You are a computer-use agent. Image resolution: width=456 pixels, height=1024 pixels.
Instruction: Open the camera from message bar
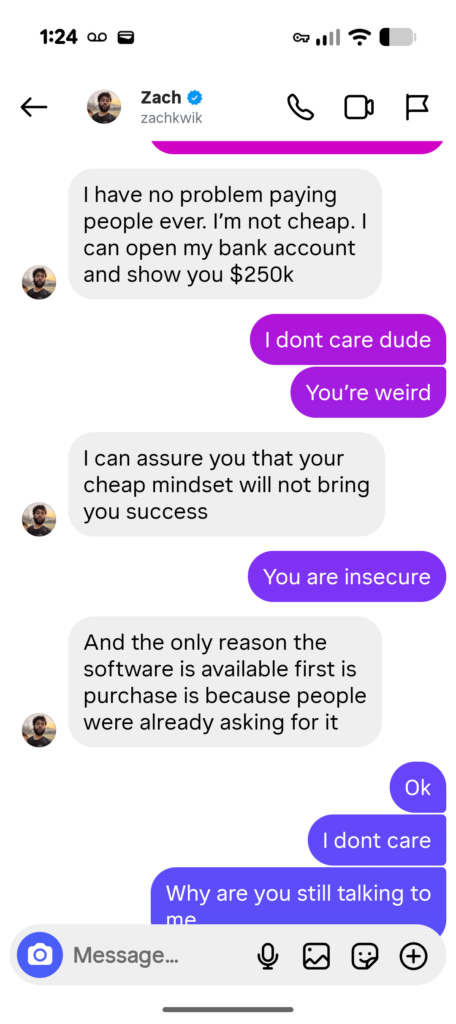pyautogui.click(x=40, y=955)
